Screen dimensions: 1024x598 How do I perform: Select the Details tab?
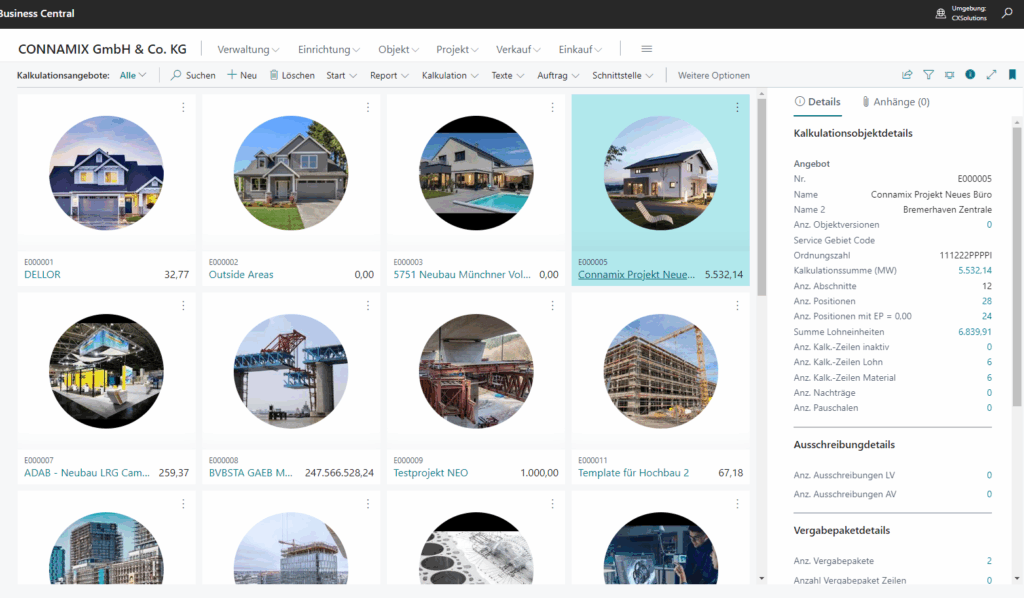816,102
